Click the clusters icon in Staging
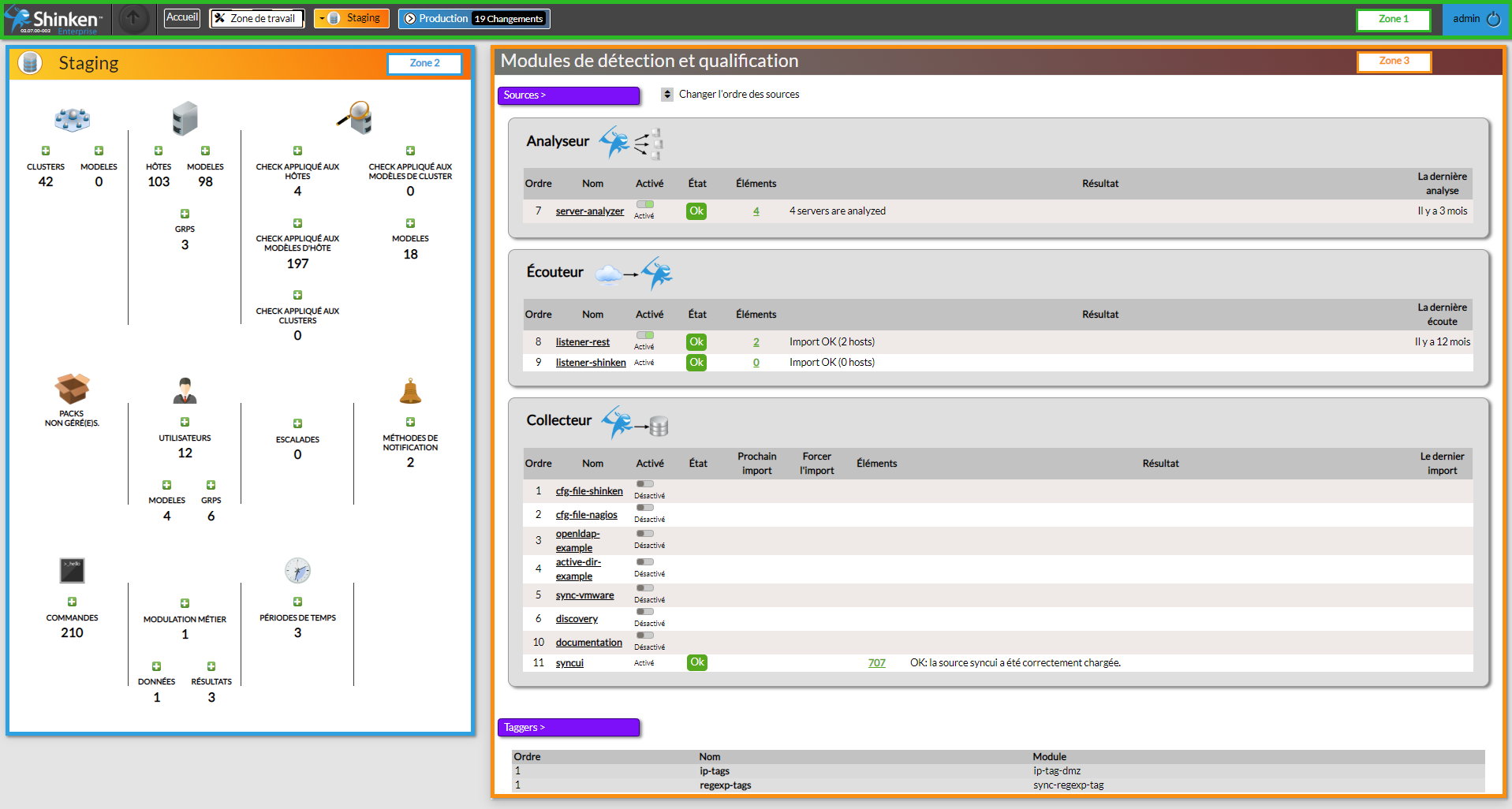The image size is (1512, 809). click(x=72, y=119)
